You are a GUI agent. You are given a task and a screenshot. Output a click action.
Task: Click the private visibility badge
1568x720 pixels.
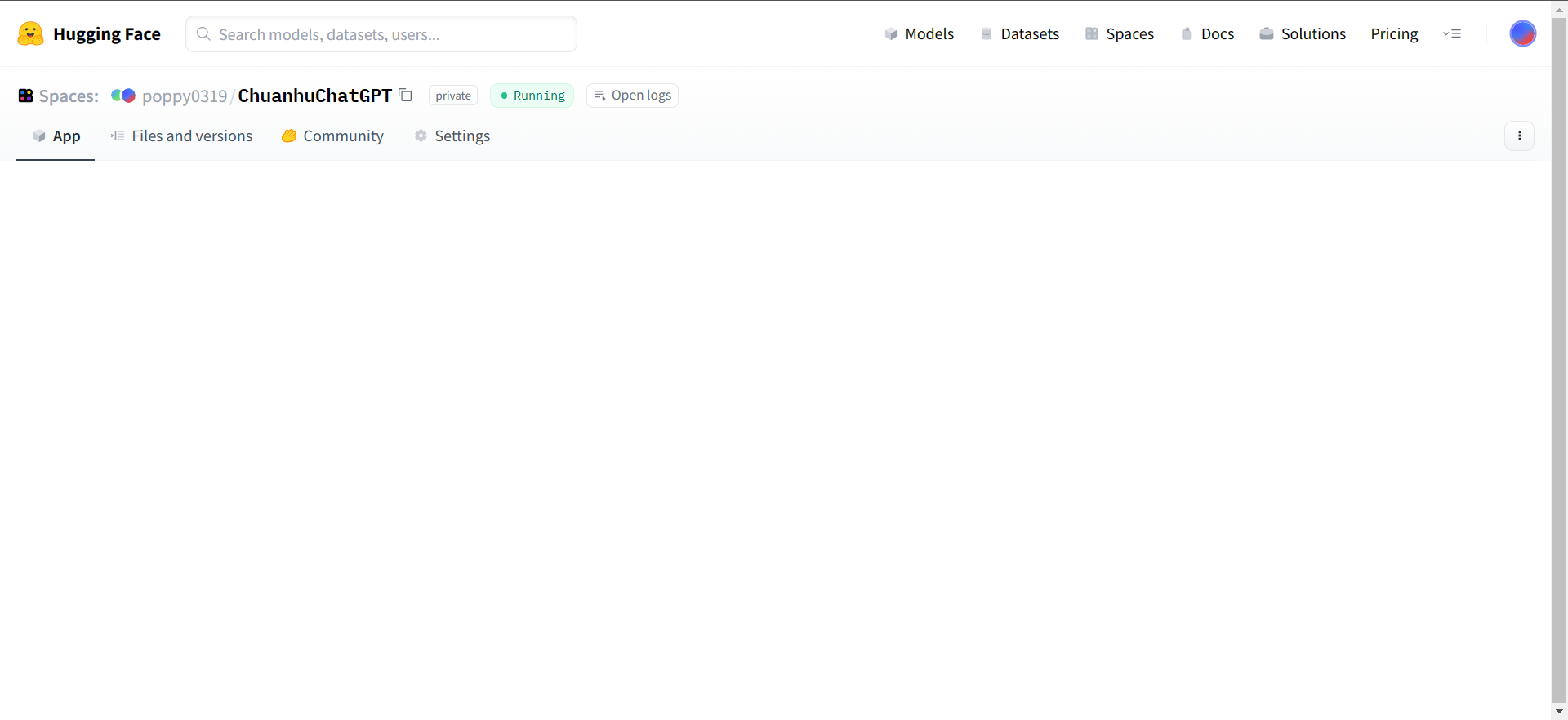click(x=453, y=96)
